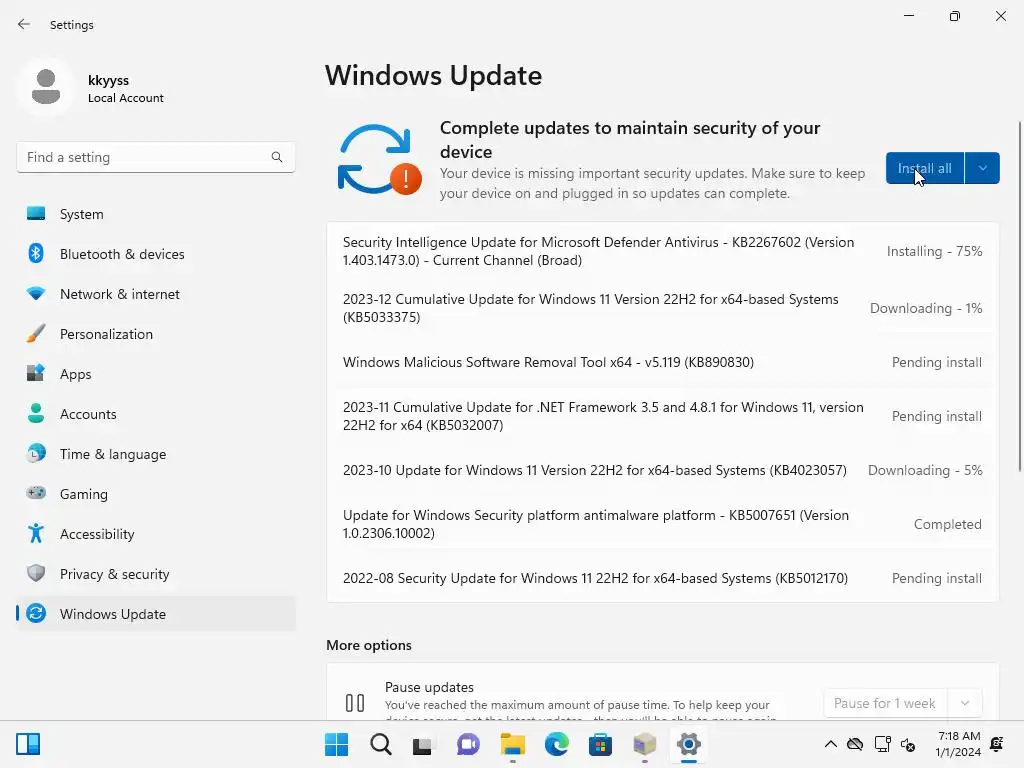The width and height of the screenshot is (1024, 768).
Task: Open the notification center icon
Action: [997, 744]
